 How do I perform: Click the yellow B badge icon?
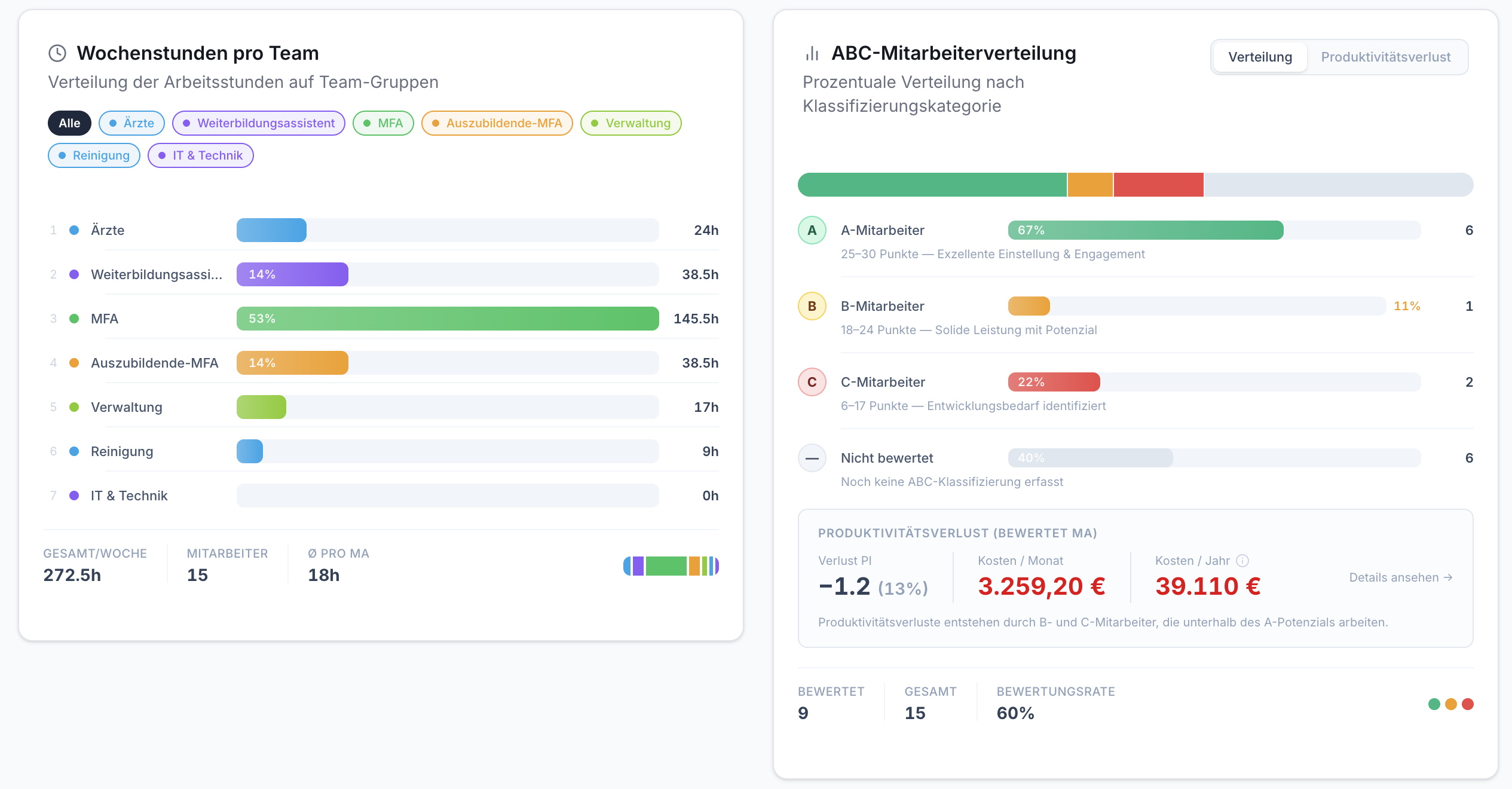pyautogui.click(x=812, y=306)
